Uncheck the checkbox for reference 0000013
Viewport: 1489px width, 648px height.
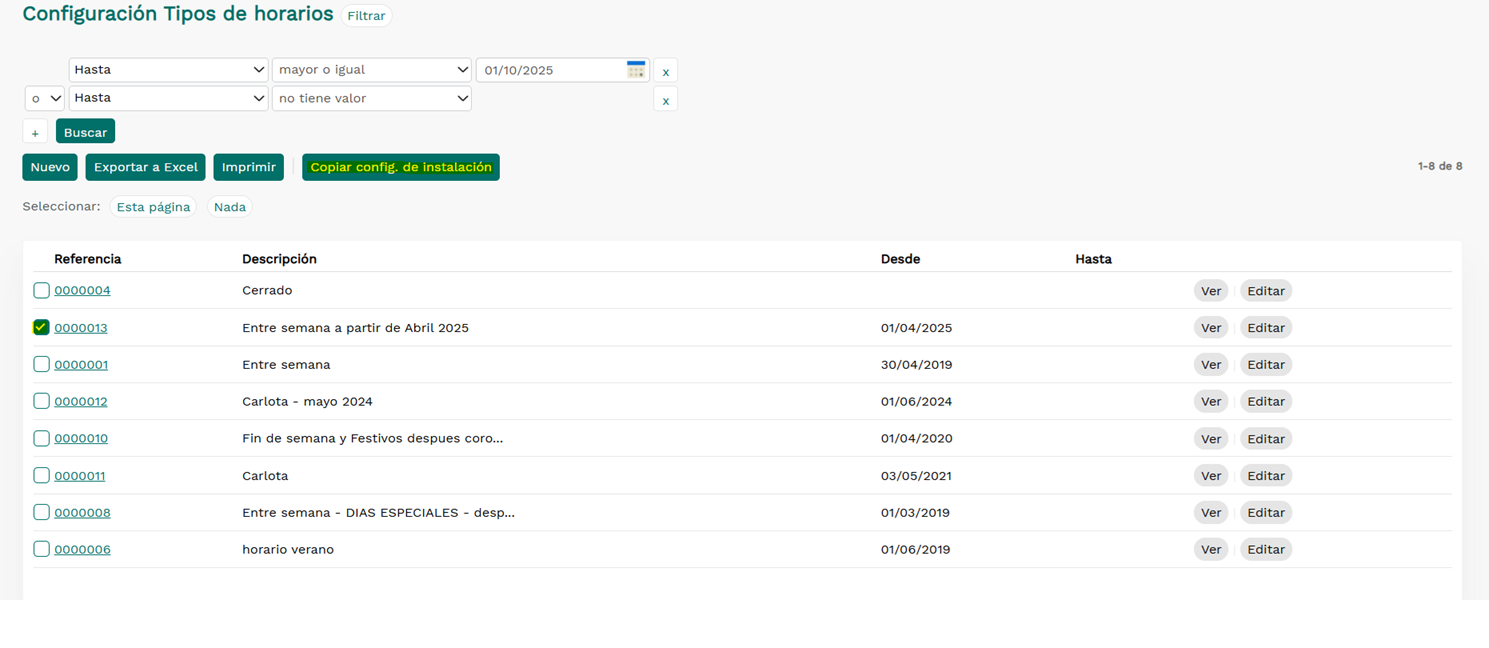point(41,327)
